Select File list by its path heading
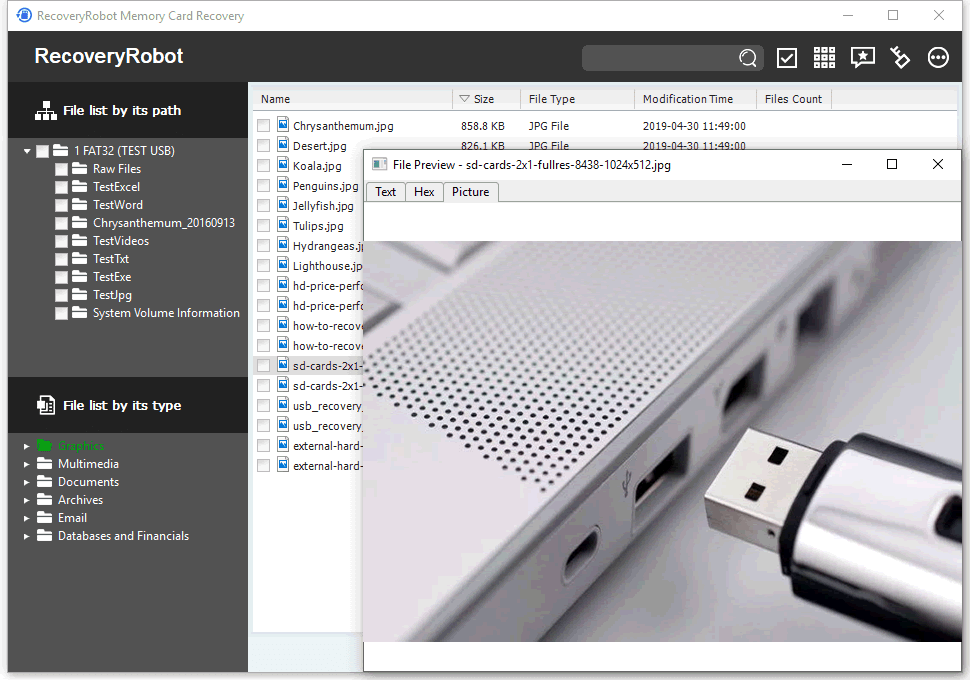 (122, 111)
